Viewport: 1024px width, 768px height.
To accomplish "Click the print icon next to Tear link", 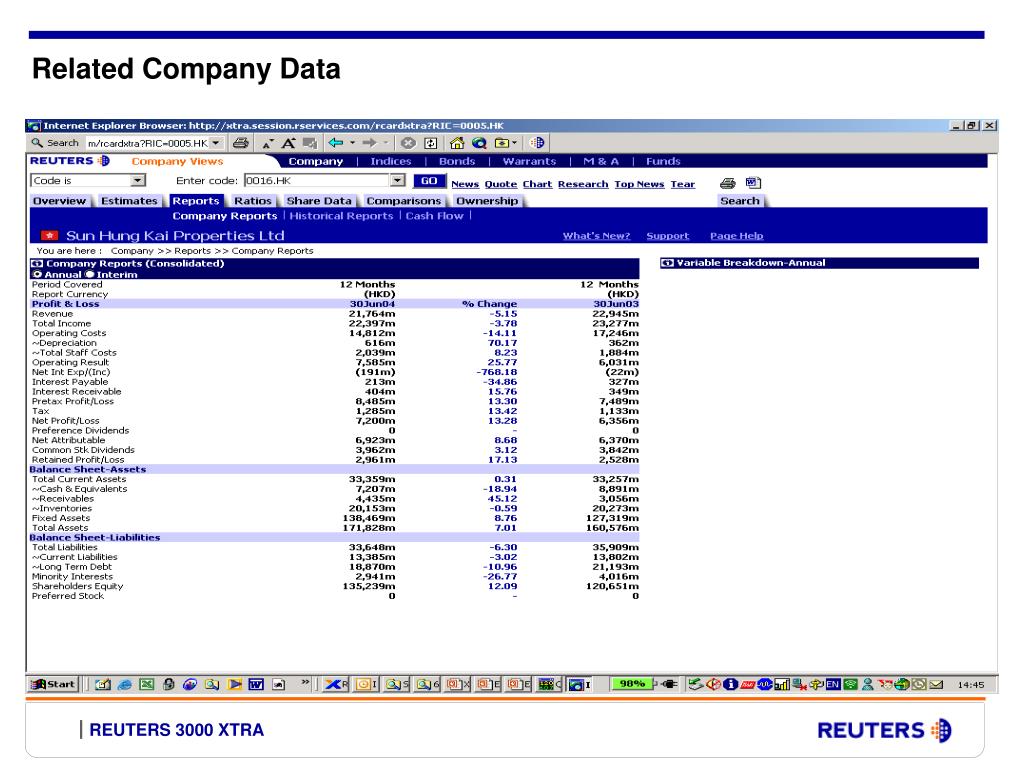I will 728,184.
